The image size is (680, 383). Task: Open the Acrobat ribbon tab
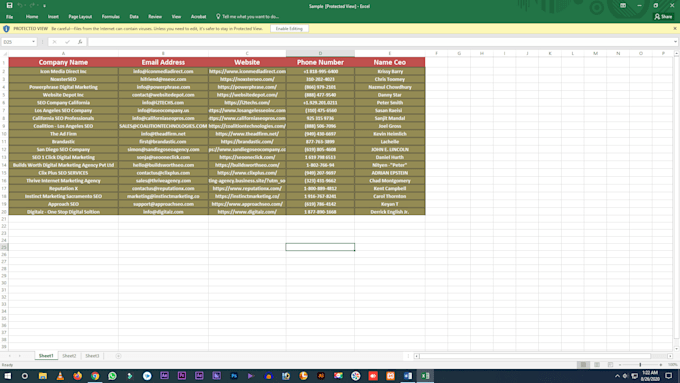coord(198,16)
